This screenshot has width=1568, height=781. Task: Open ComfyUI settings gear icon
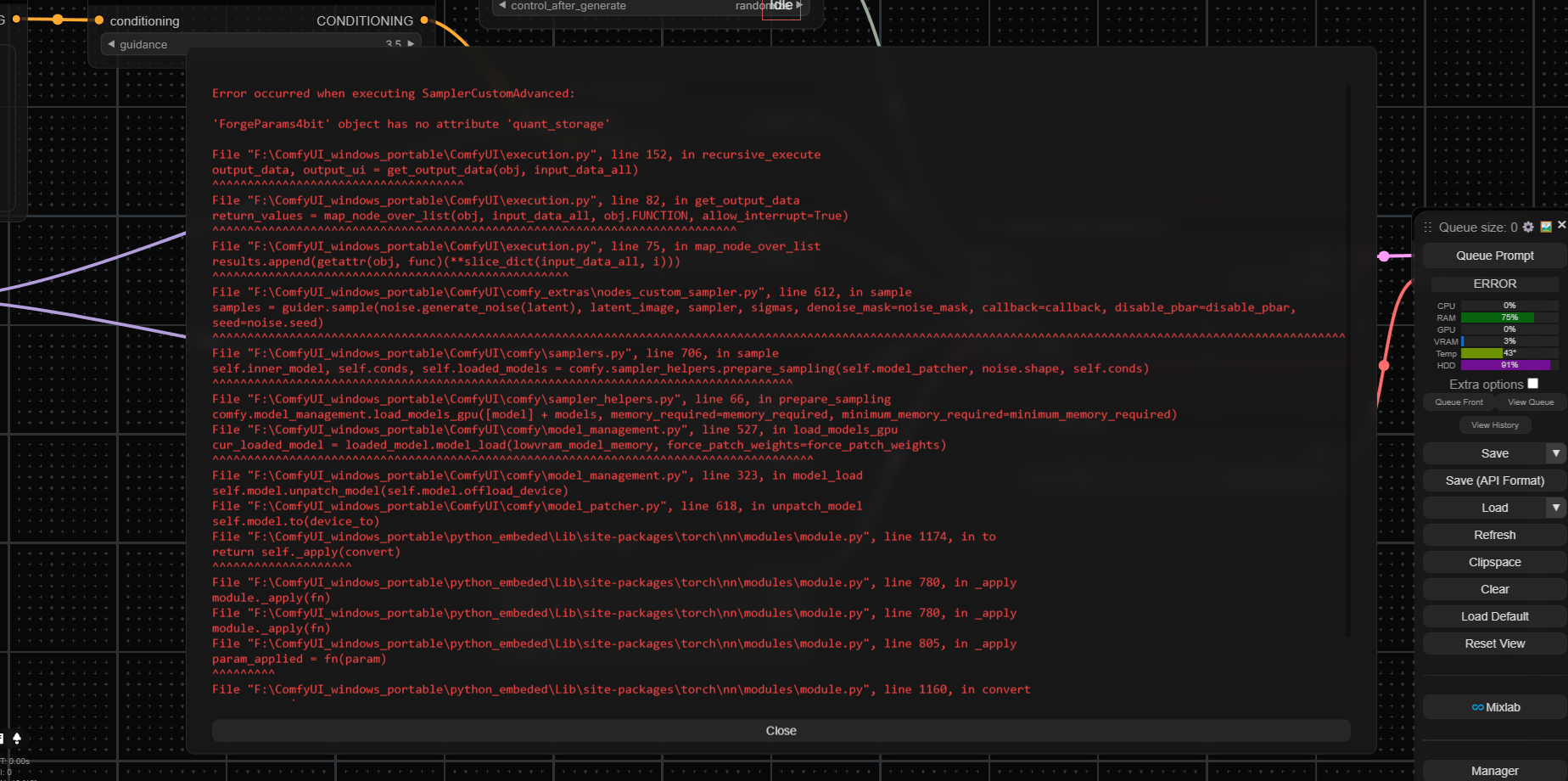[x=1528, y=227]
